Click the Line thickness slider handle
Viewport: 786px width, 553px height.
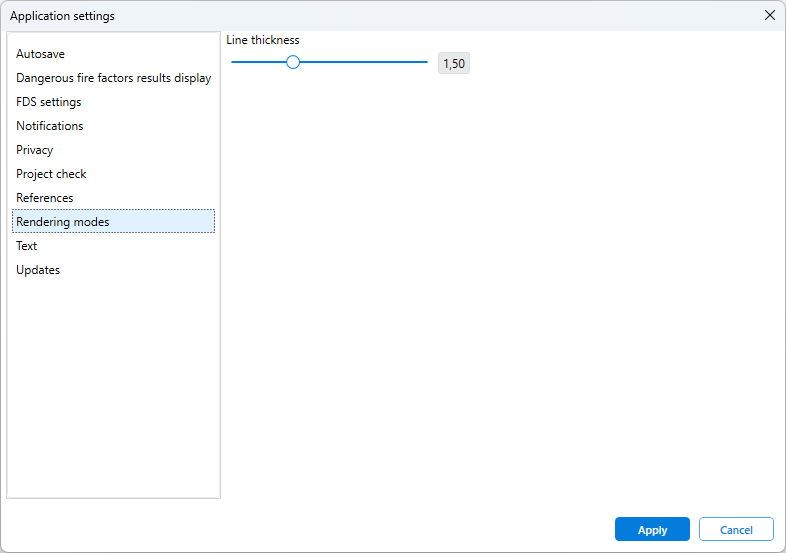click(x=293, y=62)
